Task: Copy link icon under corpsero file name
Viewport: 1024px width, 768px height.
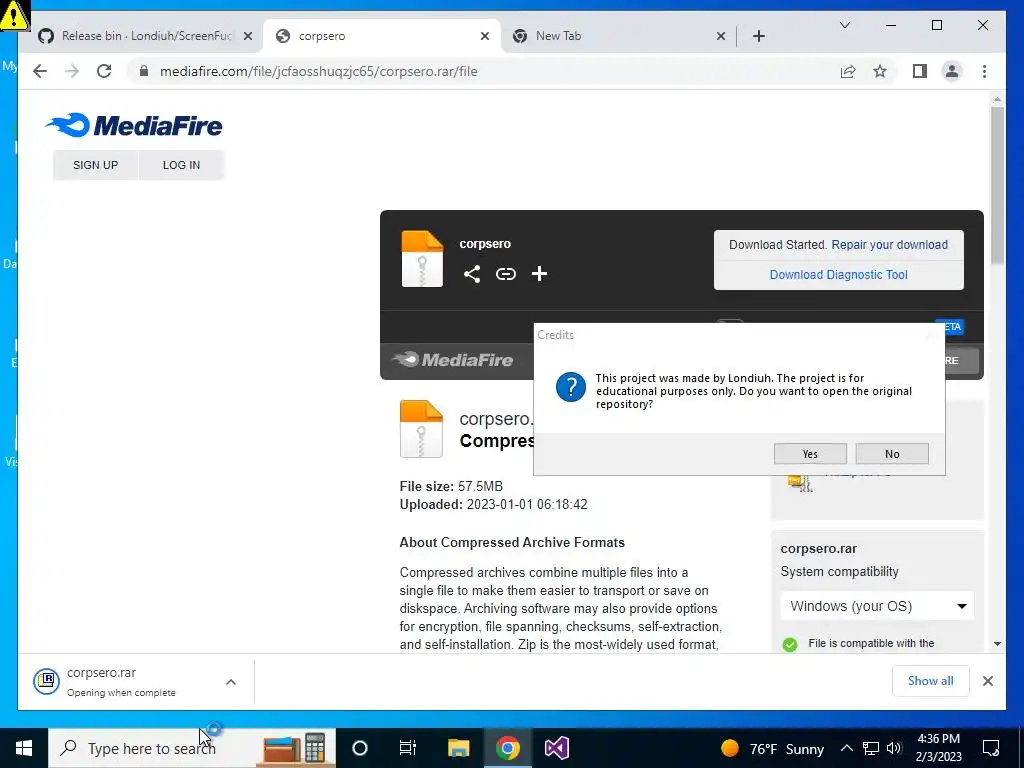Action: tap(505, 274)
